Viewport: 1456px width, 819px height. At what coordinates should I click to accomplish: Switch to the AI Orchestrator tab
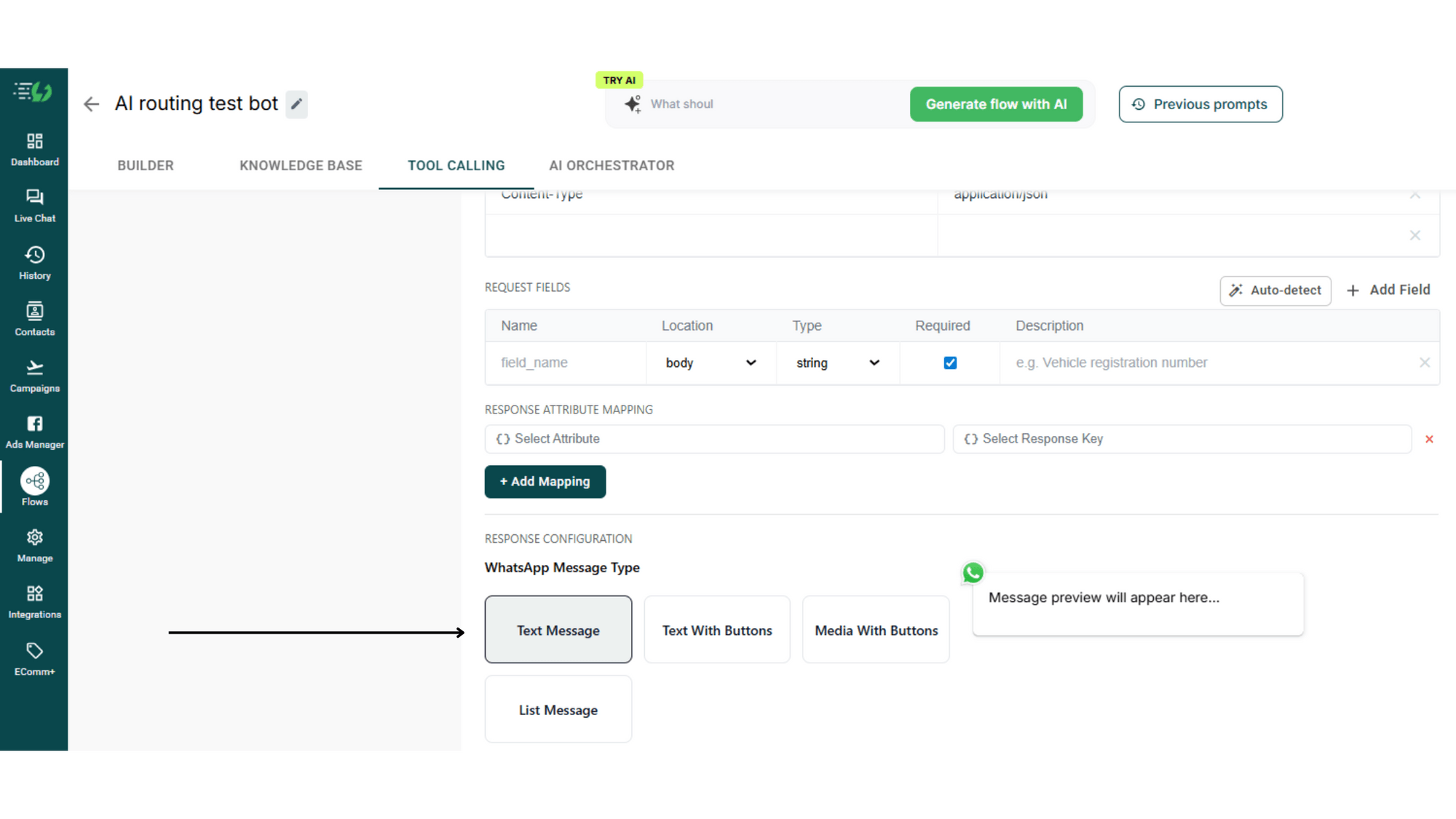click(612, 166)
